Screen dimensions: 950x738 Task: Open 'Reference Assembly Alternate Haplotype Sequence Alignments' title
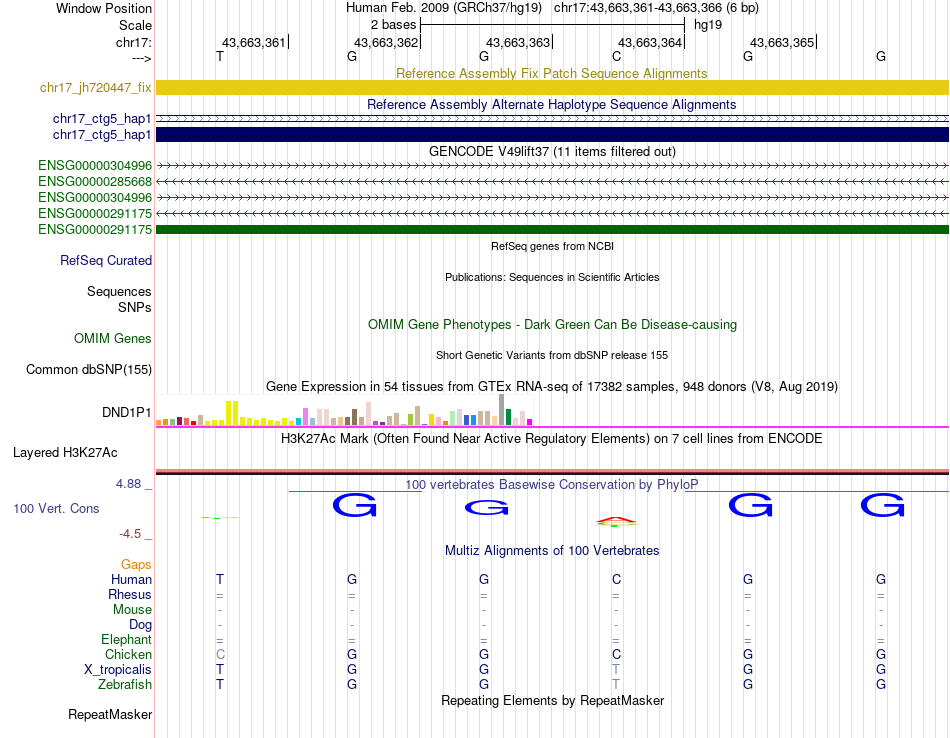click(x=551, y=104)
